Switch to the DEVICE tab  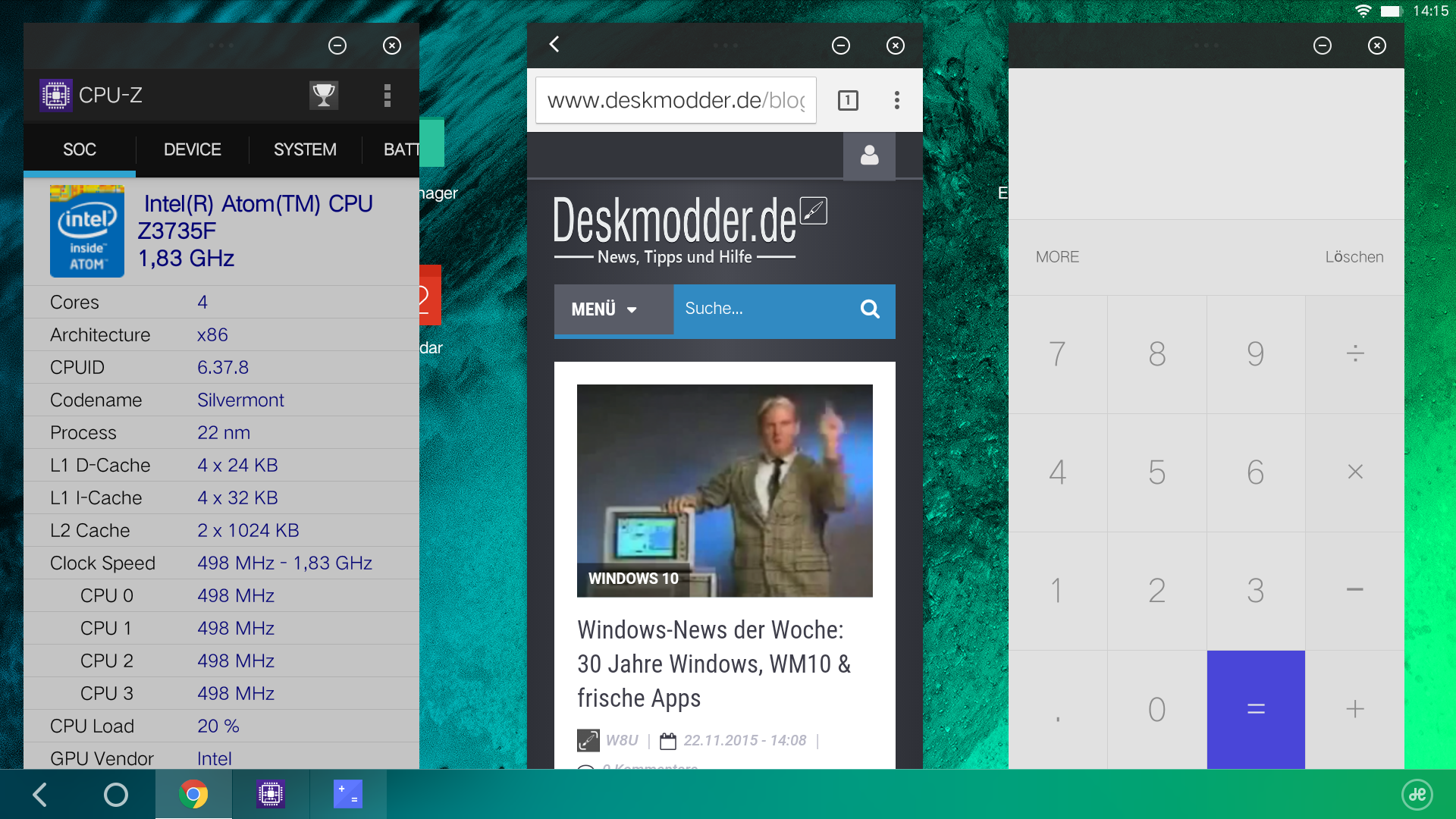pyautogui.click(x=193, y=149)
